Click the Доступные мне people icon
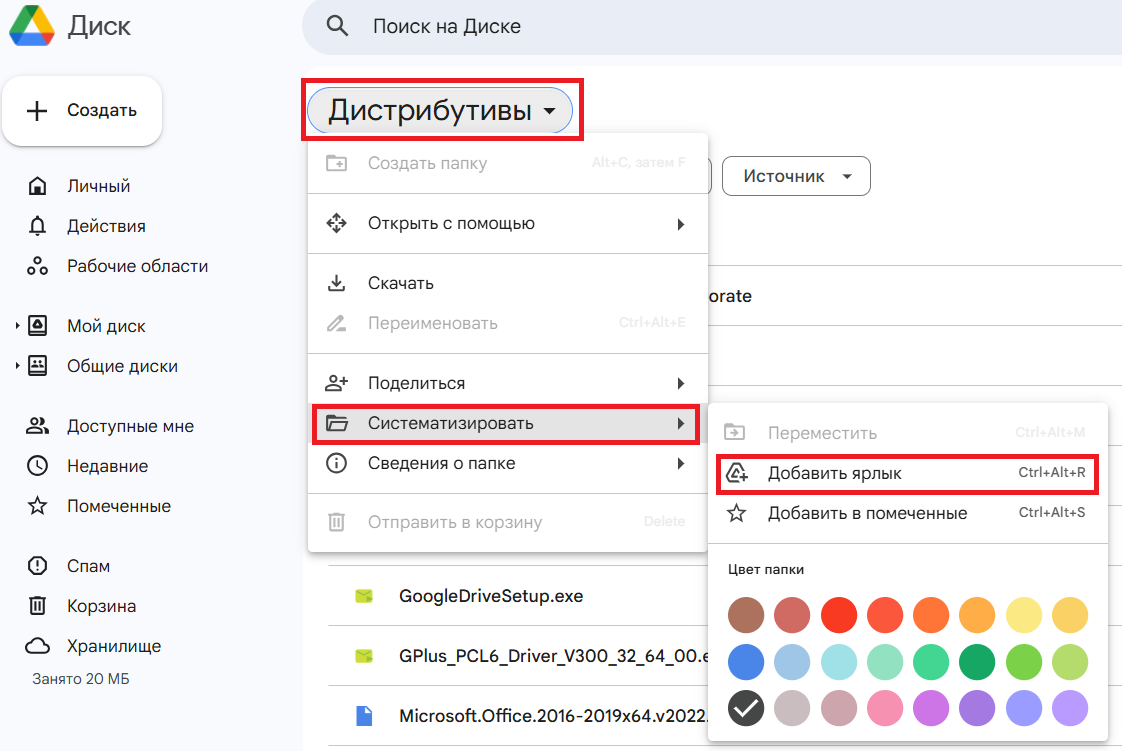Viewport: 1122px width, 751px height. point(37,426)
